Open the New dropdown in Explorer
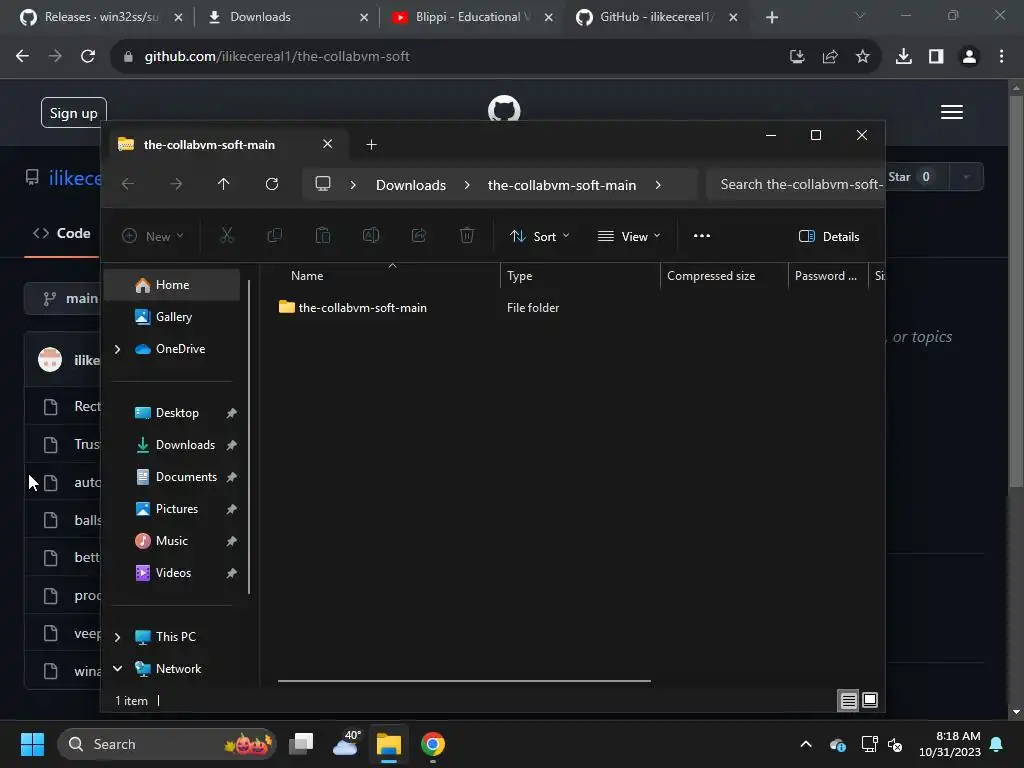Image resolution: width=1024 pixels, height=768 pixels. click(x=153, y=236)
